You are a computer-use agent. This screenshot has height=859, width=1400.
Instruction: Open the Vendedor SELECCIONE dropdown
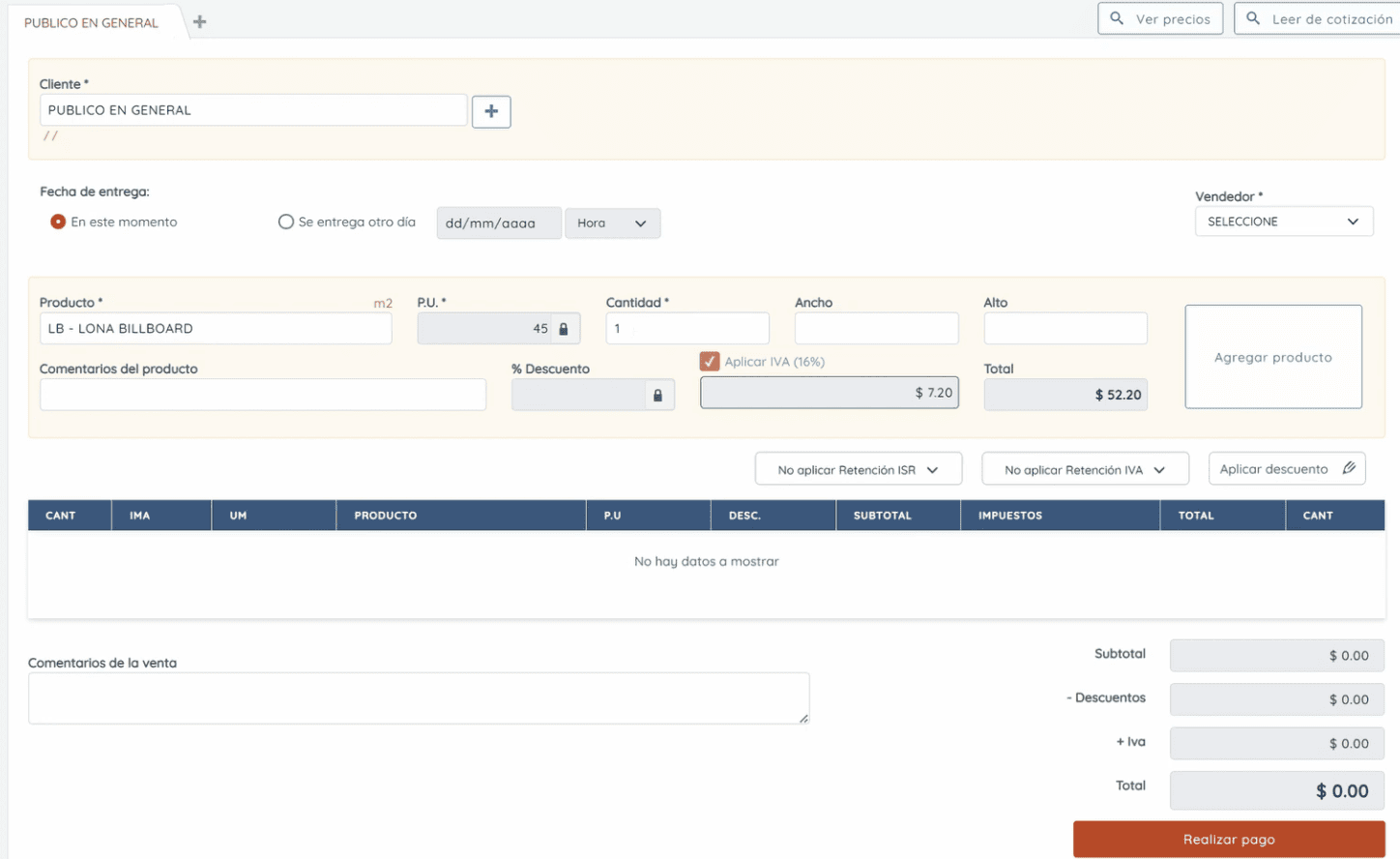click(1283, 222)
